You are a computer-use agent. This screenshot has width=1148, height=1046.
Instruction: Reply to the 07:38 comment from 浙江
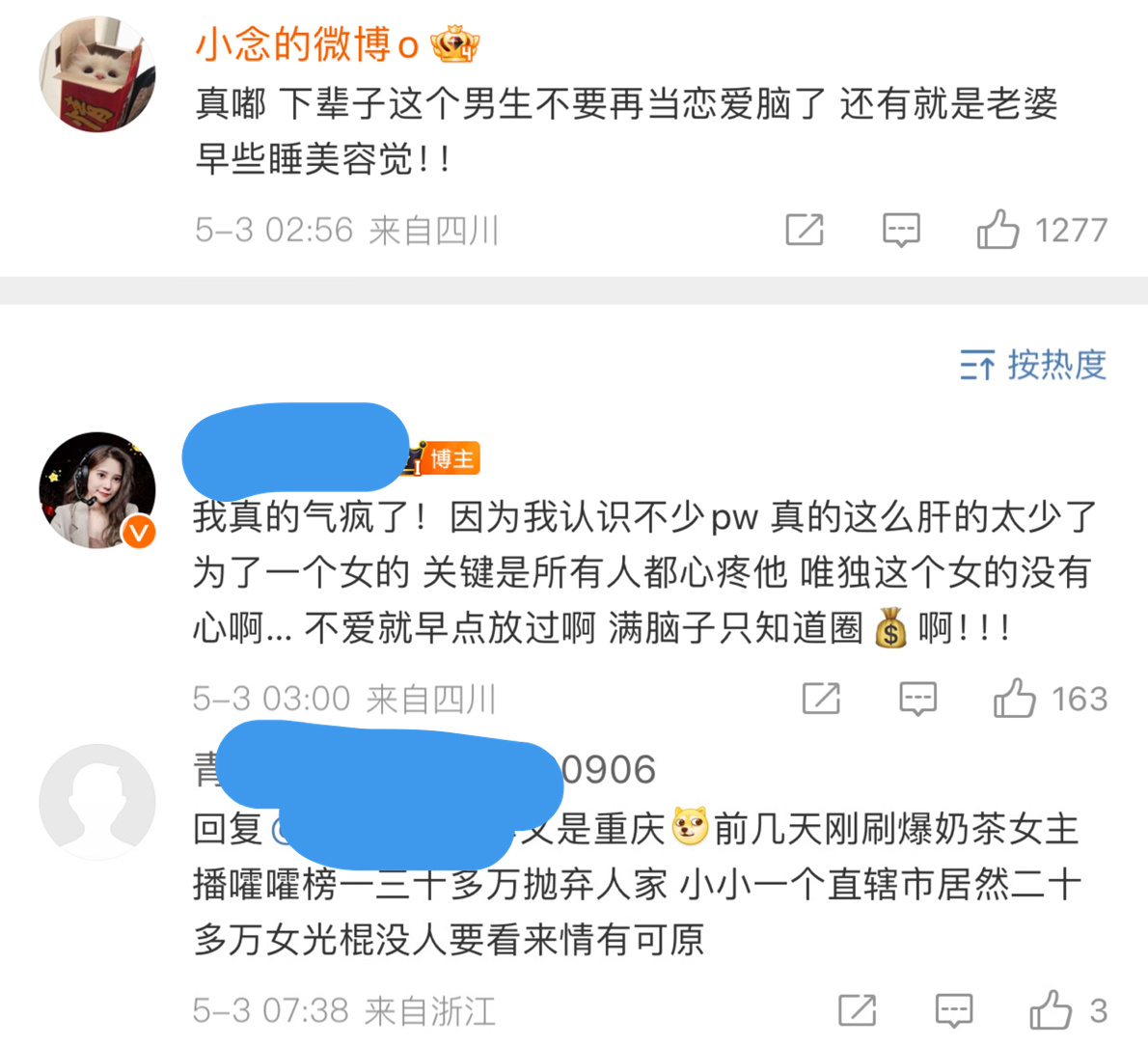point(955,1010)
